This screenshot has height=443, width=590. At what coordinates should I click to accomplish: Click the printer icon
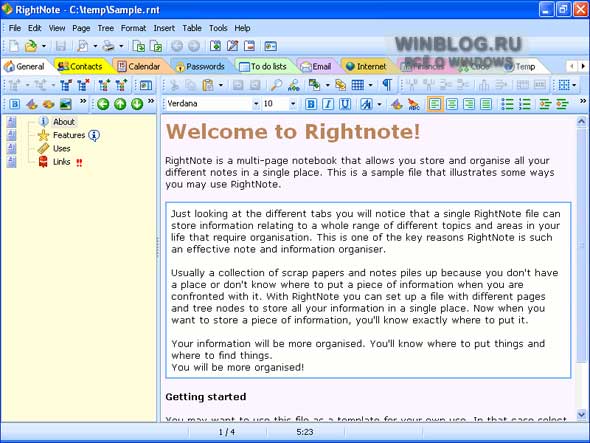click(x=109, y=46)
